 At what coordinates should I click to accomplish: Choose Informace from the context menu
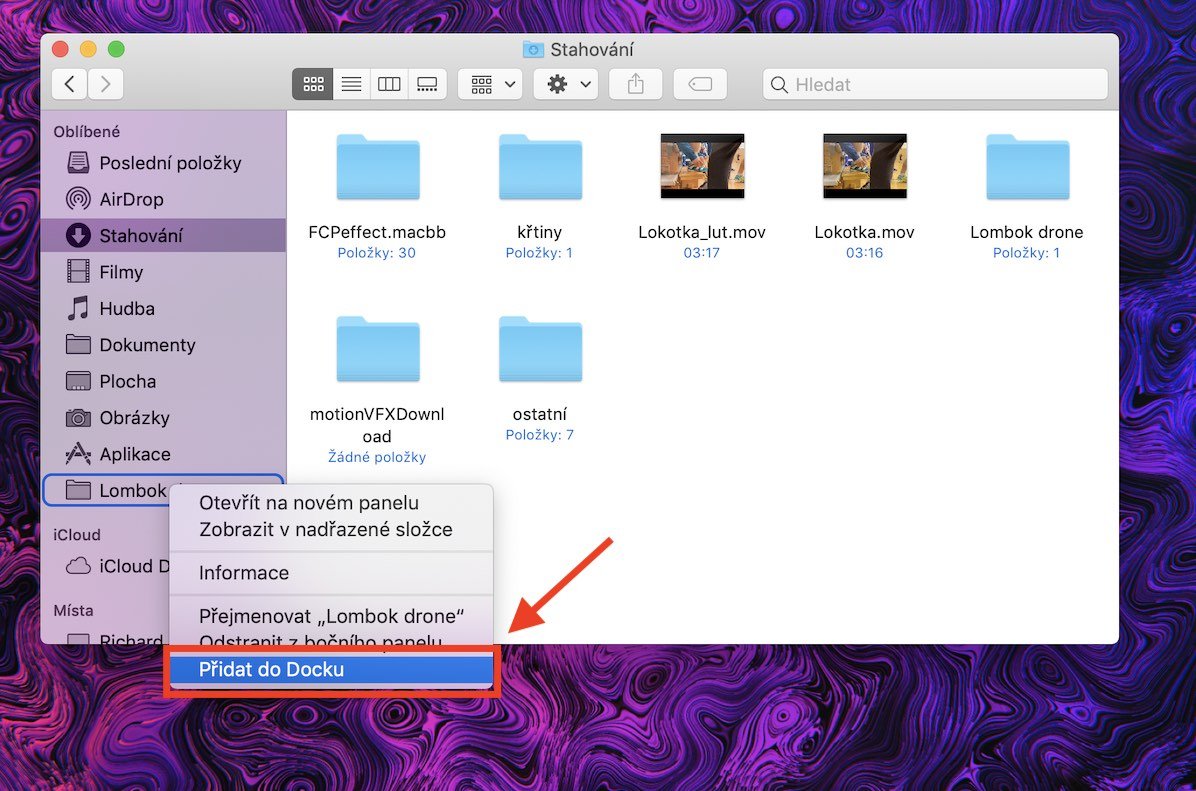click(244, 573)
